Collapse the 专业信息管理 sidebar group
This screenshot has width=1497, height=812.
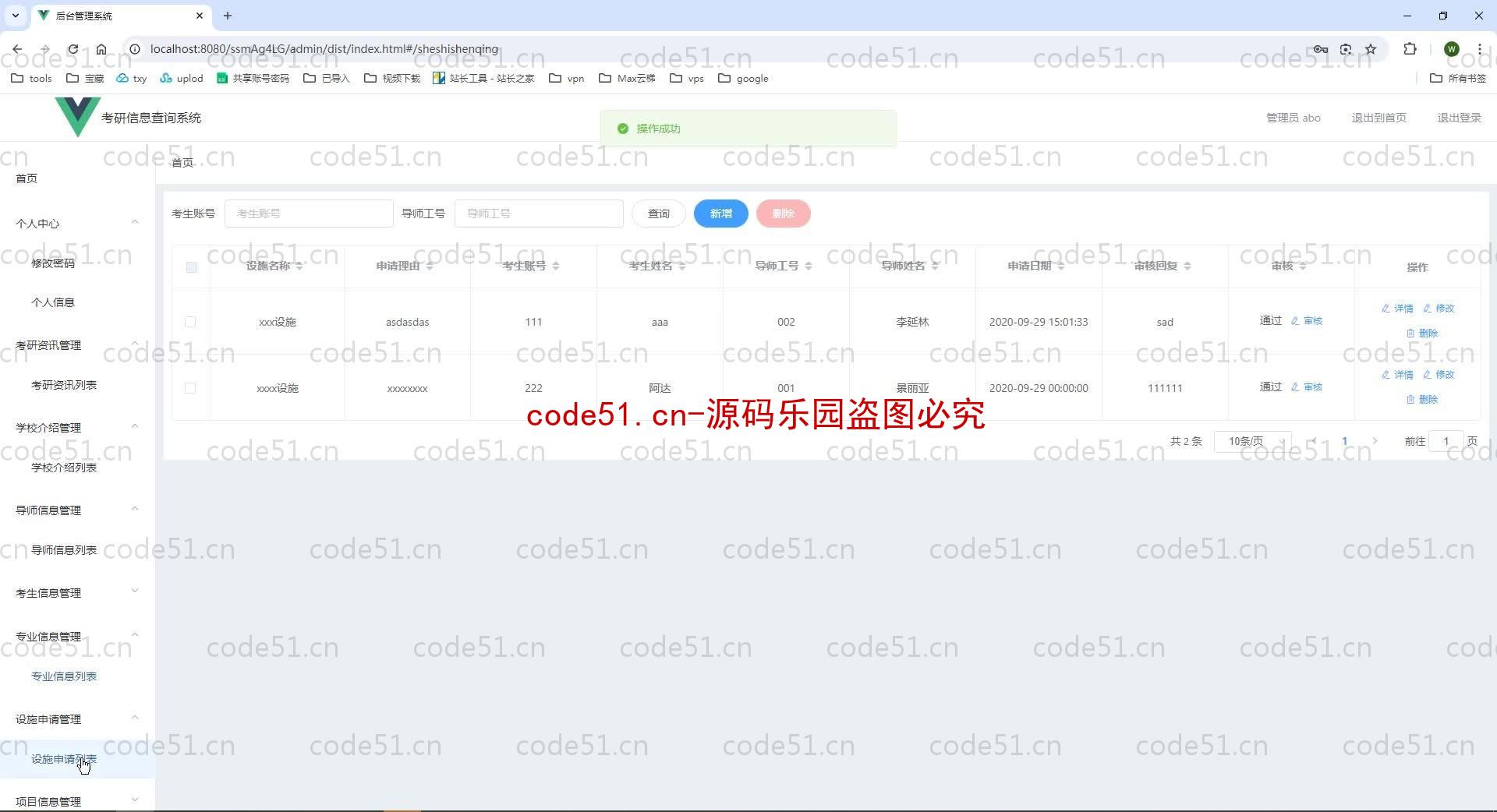(77, 637)
